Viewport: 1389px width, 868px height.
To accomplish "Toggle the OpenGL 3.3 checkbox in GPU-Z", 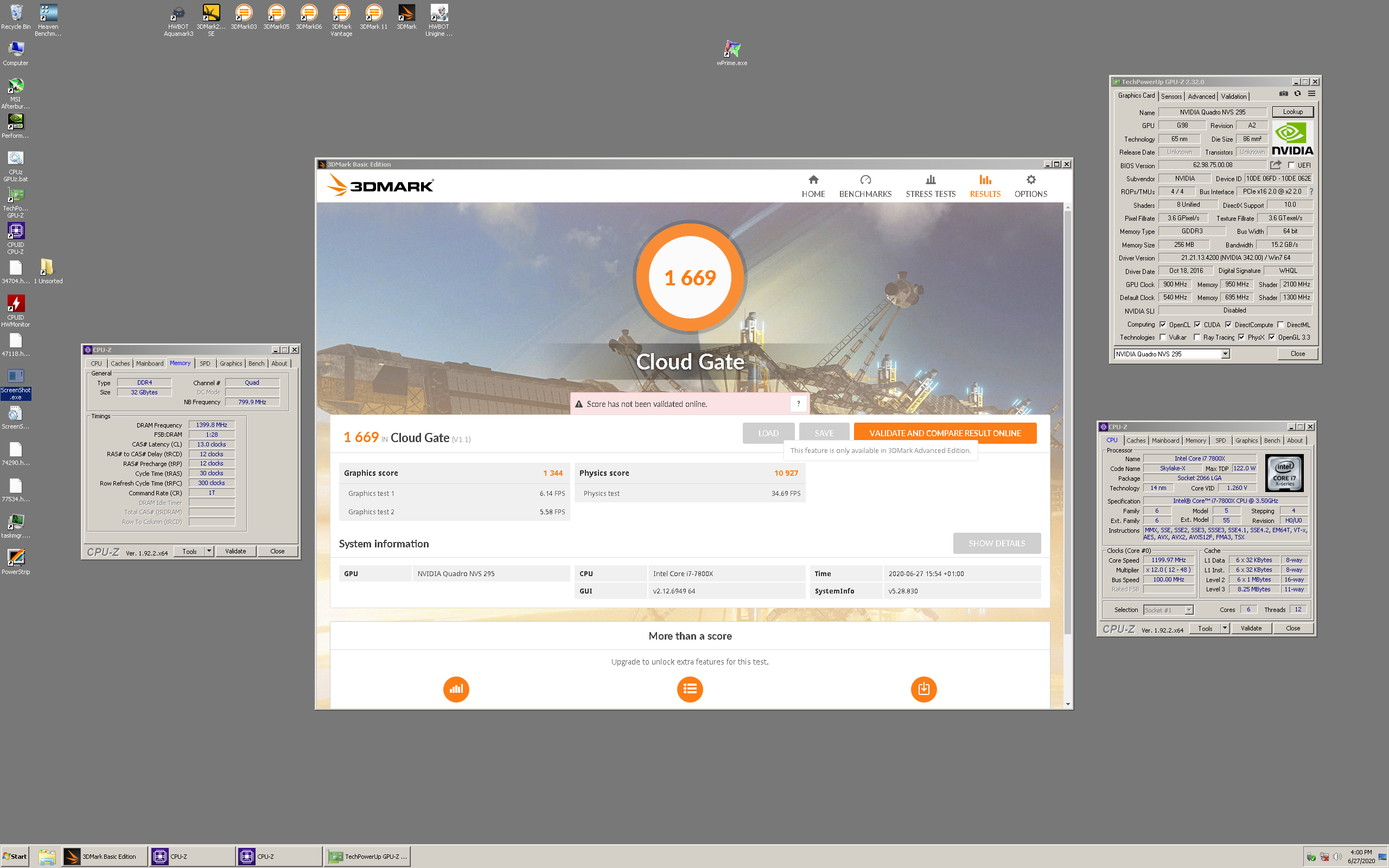I will 1272,337.
